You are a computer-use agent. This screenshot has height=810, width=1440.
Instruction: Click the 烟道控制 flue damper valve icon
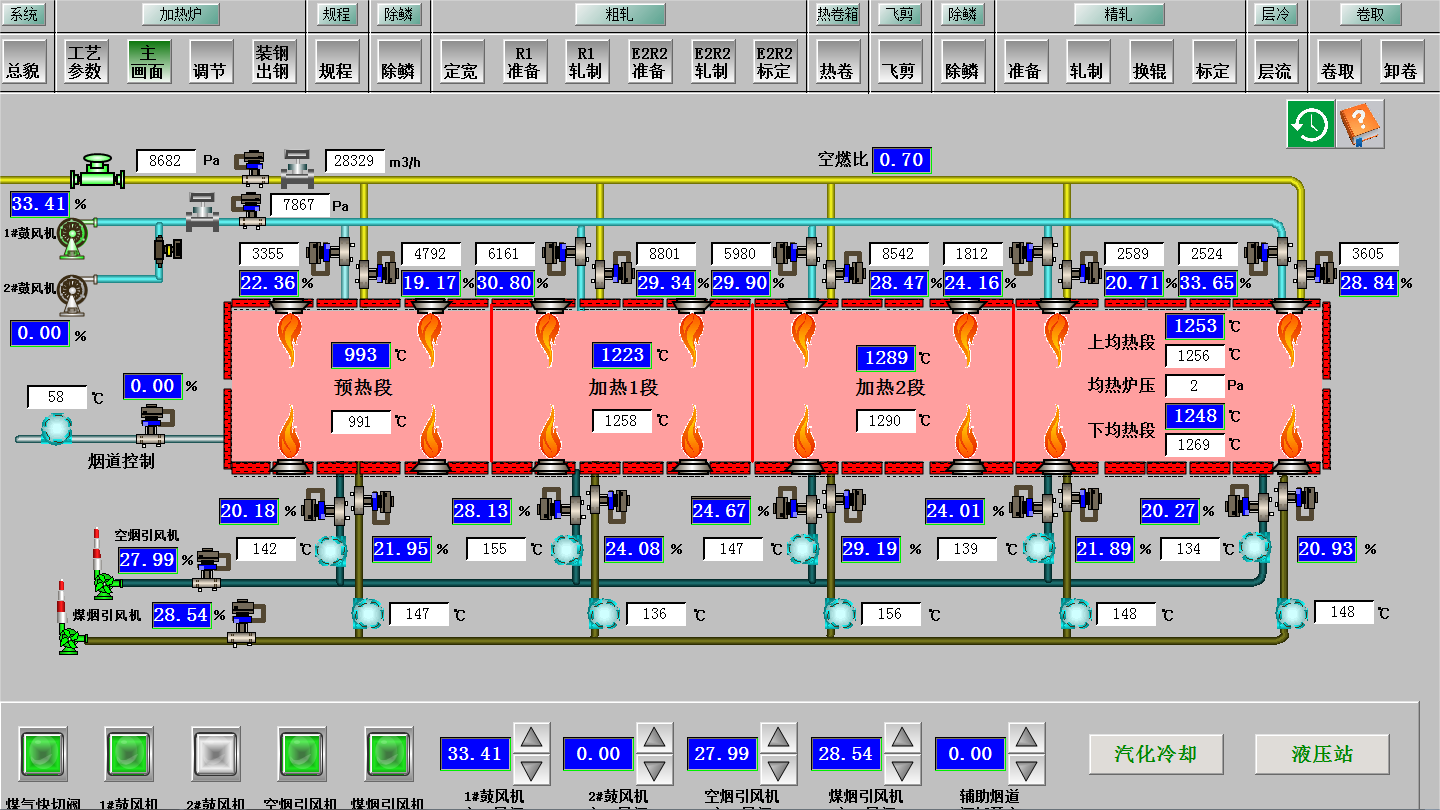point(152,424)
